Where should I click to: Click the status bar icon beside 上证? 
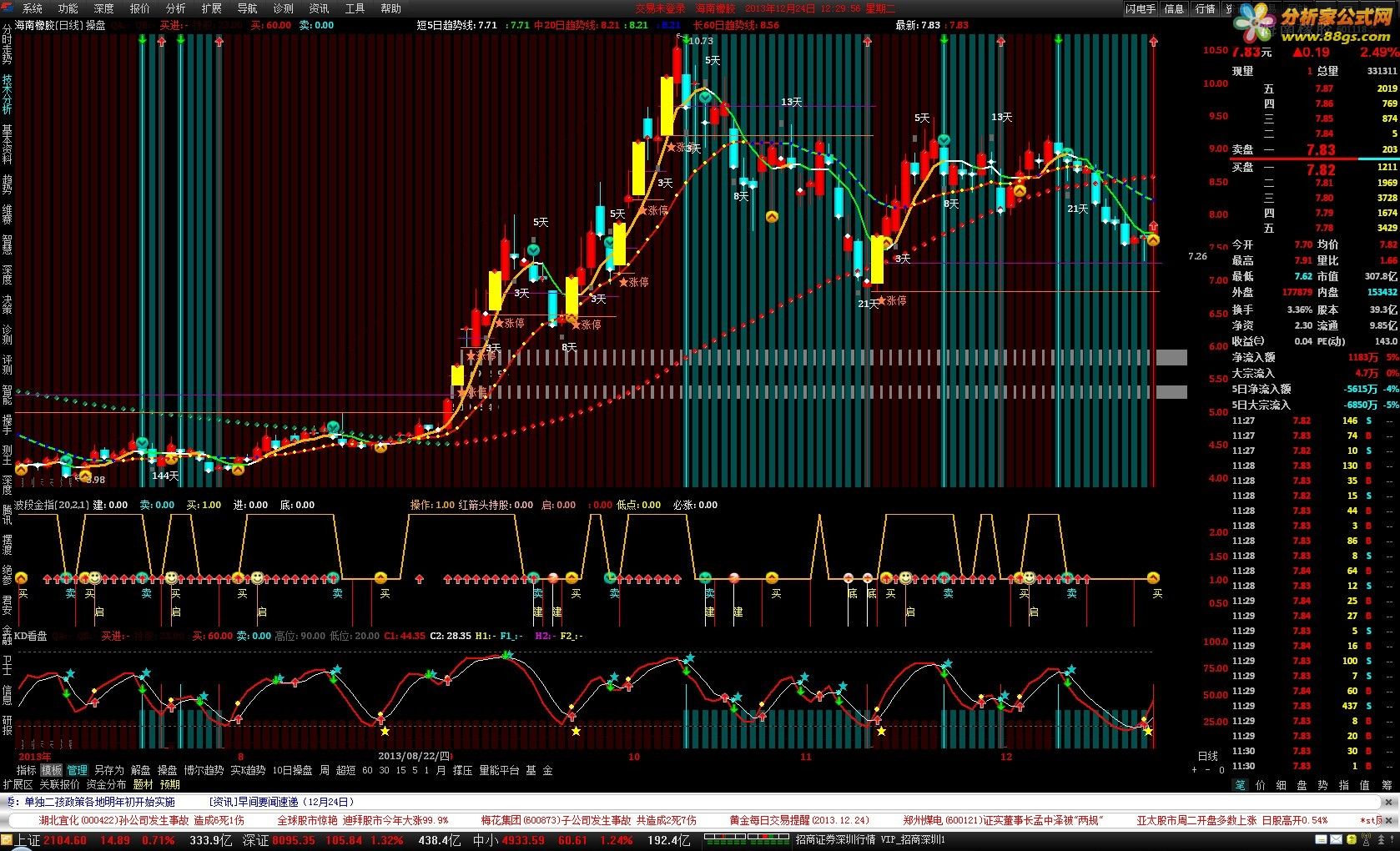[8, 840]
